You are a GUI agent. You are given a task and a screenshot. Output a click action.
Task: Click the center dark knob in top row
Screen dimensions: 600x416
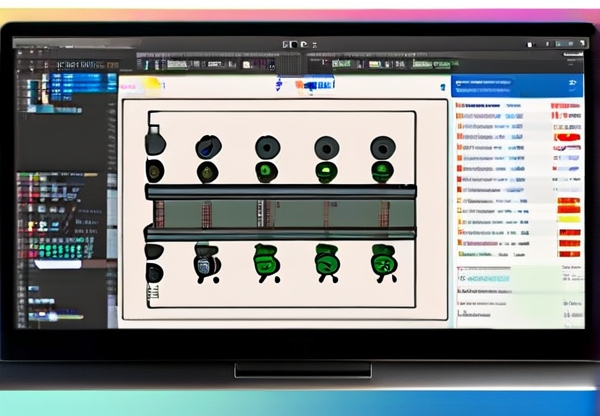(x=267, y=148)
